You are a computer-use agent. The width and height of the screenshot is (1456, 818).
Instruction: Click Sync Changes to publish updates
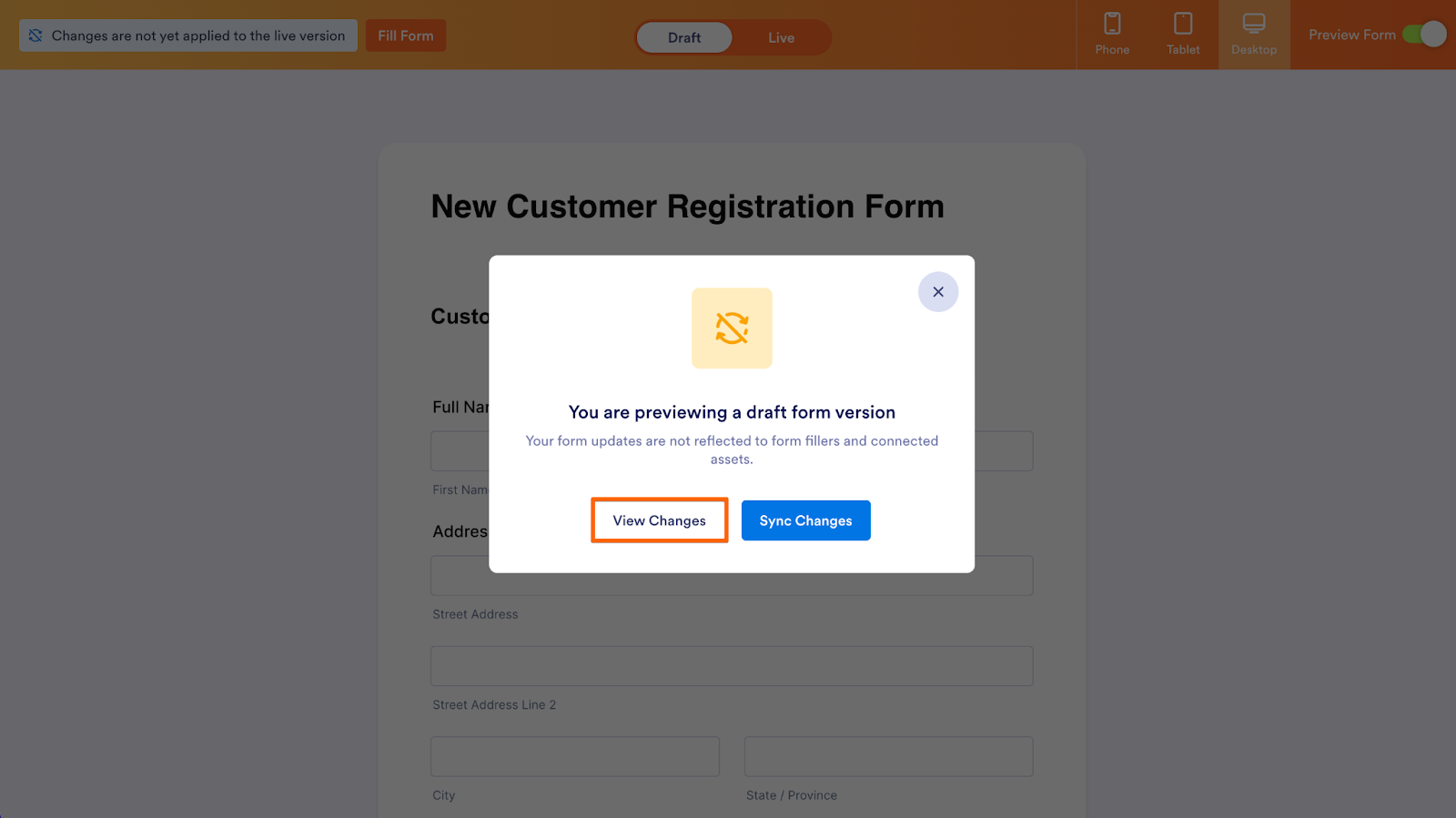[x=805, y=520]
